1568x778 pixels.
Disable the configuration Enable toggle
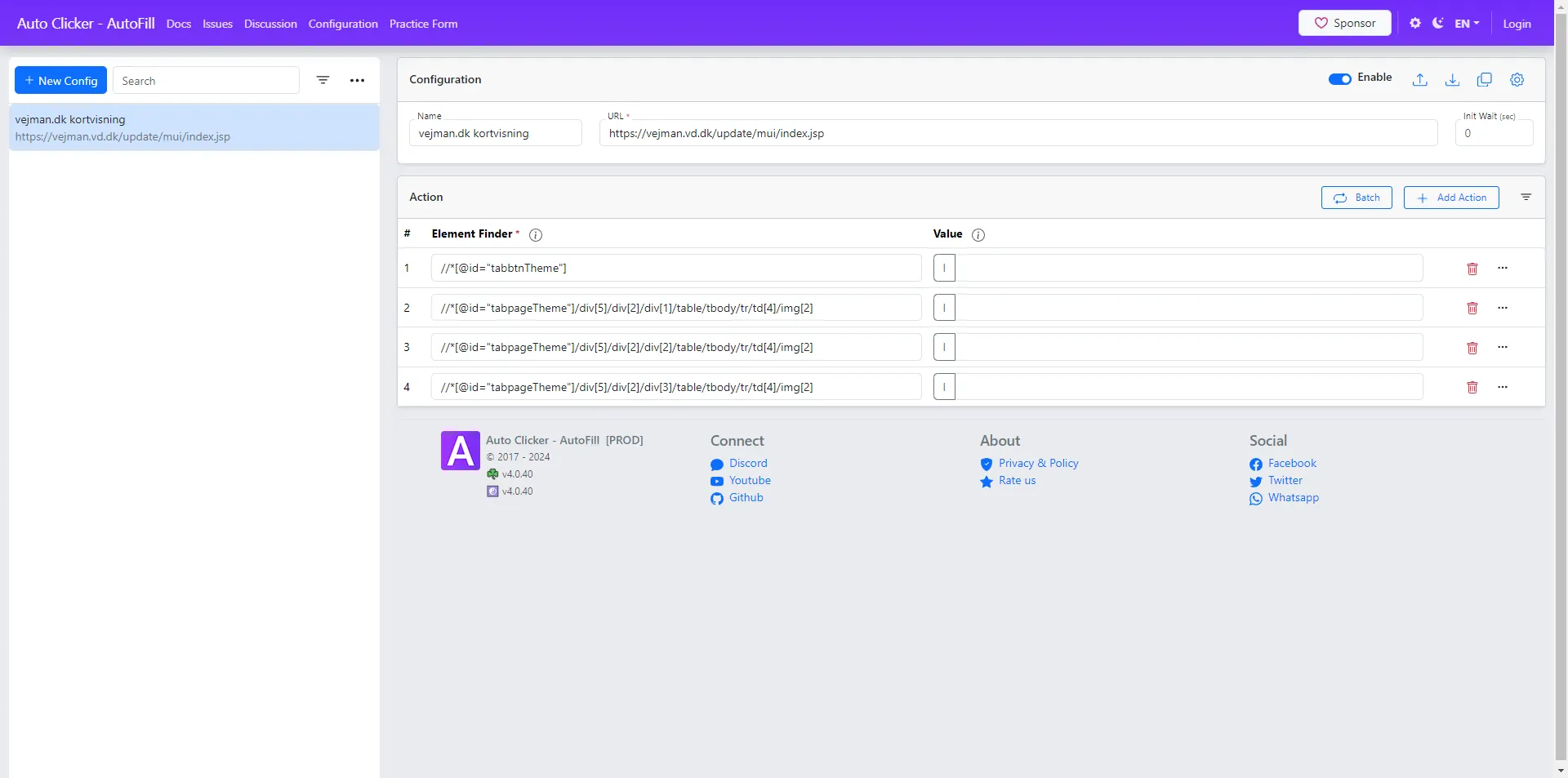pyautogui.click(x=1339, y=78)
